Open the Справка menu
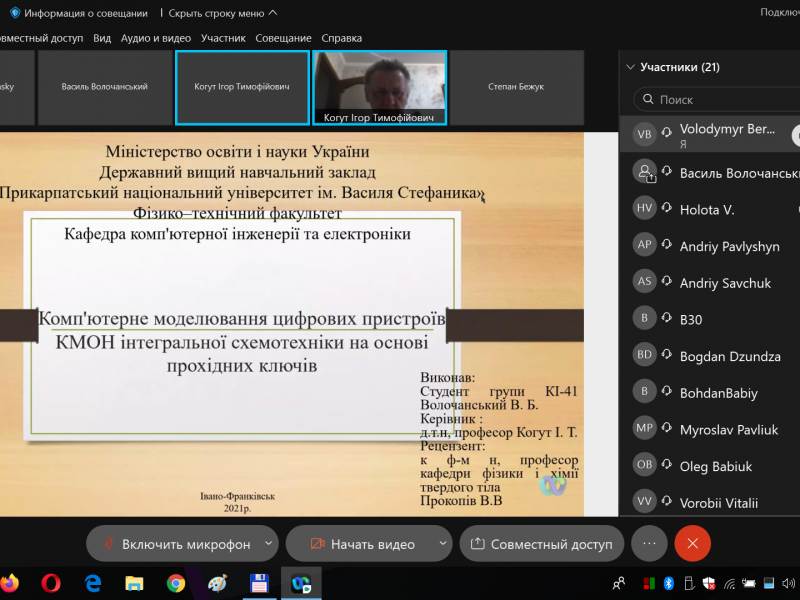Image resolution: width=800 pixels, height=600 pixels. tap(341, 38)
